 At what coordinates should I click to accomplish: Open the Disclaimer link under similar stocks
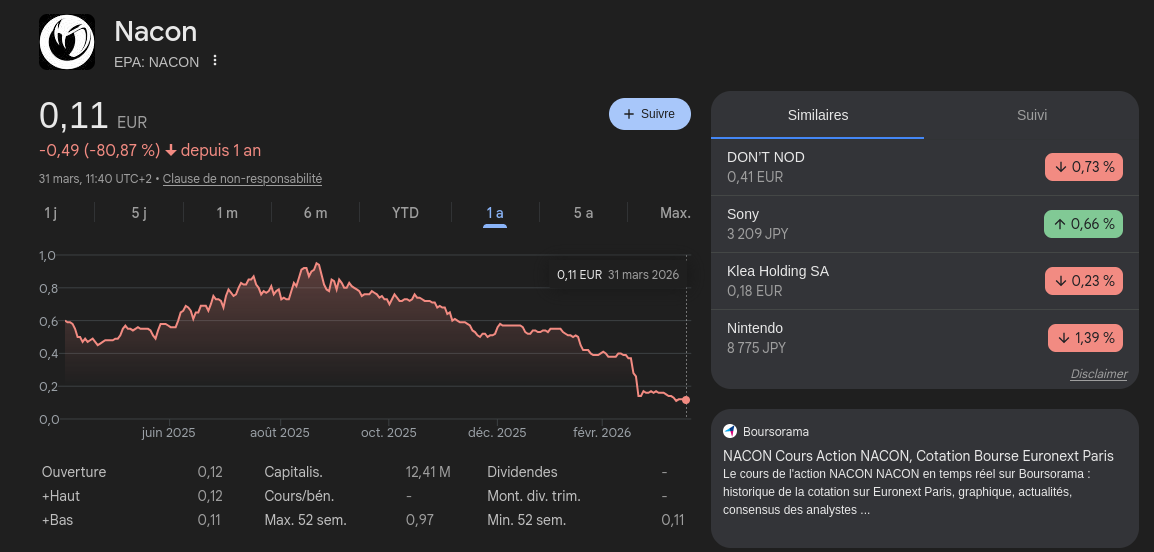1098,374
